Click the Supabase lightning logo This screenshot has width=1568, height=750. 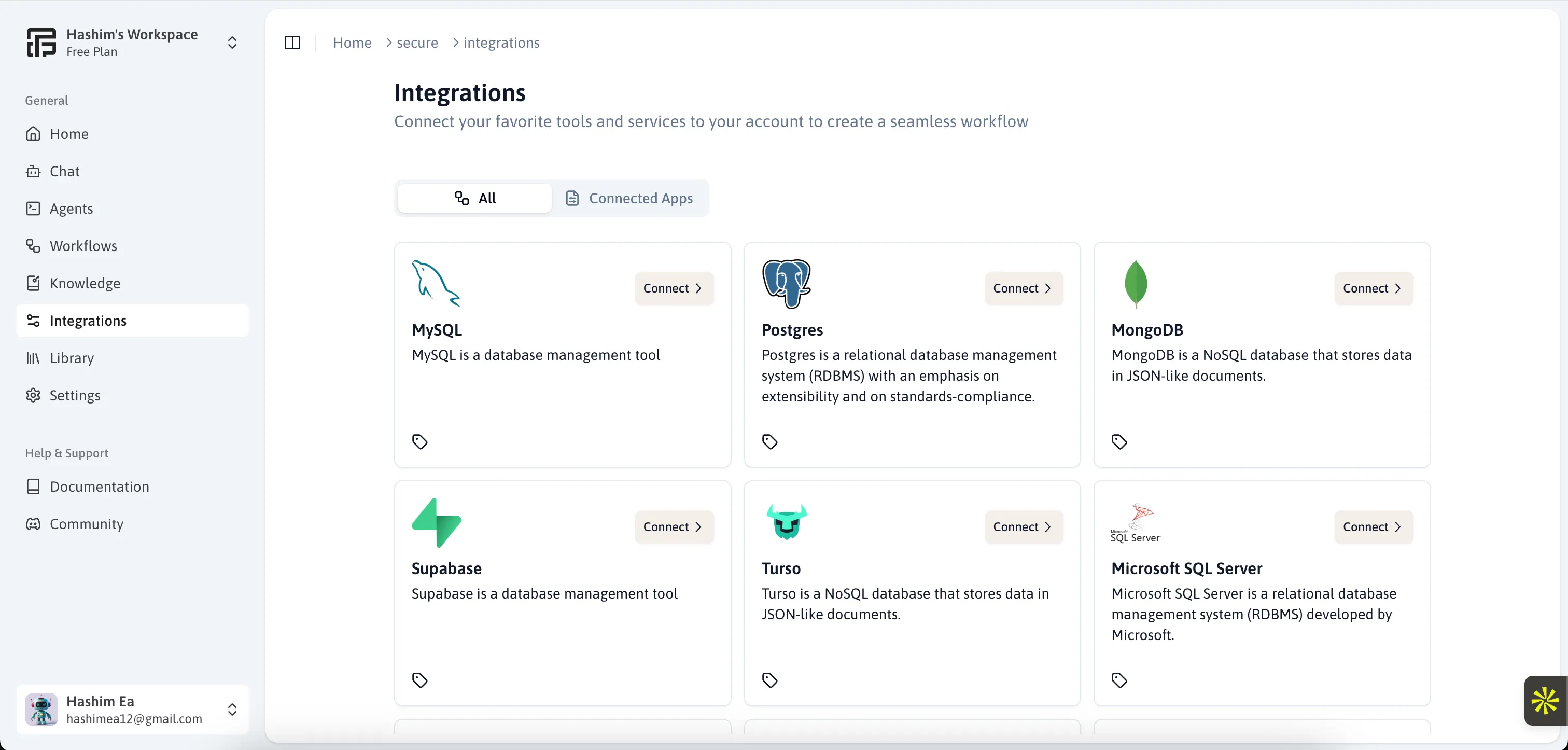437,523
